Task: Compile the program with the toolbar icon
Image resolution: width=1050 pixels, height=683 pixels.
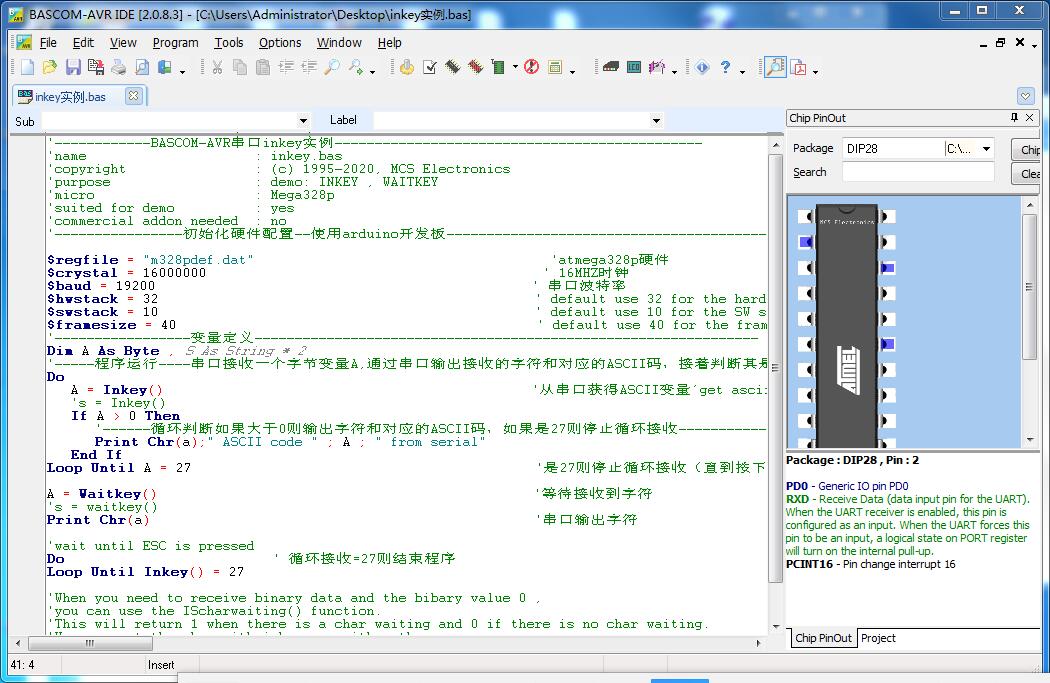Action: click(x=406, y=67)
